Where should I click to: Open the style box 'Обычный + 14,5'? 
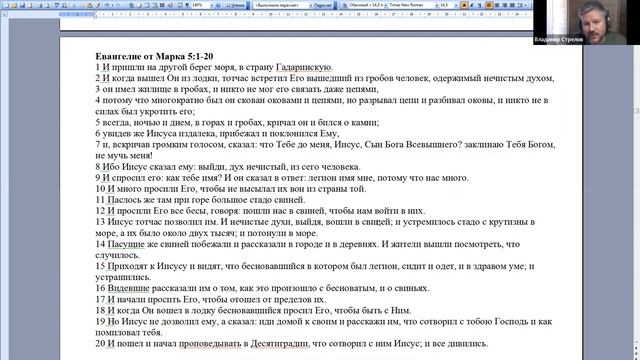367,5
